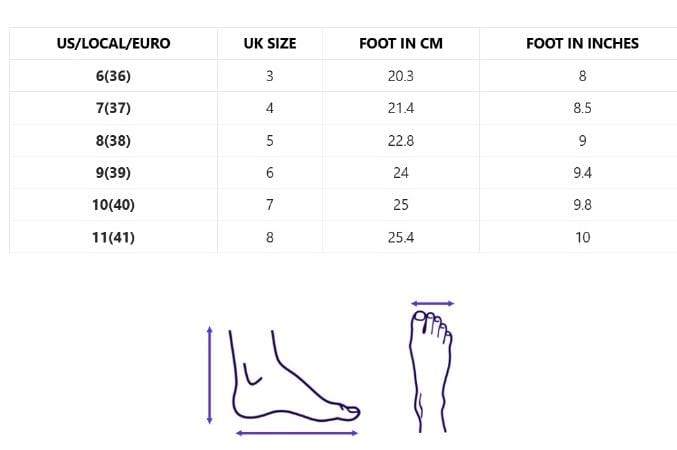Choose the 11(41) size row label
Viewport: 677px width, 450px height.
(113, 237)
